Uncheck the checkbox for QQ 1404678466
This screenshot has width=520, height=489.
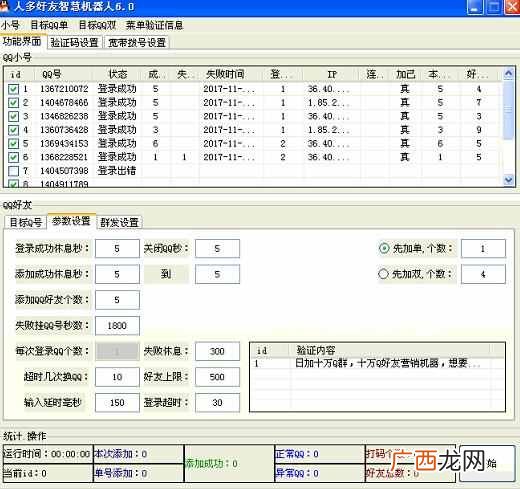pos(13,103)
